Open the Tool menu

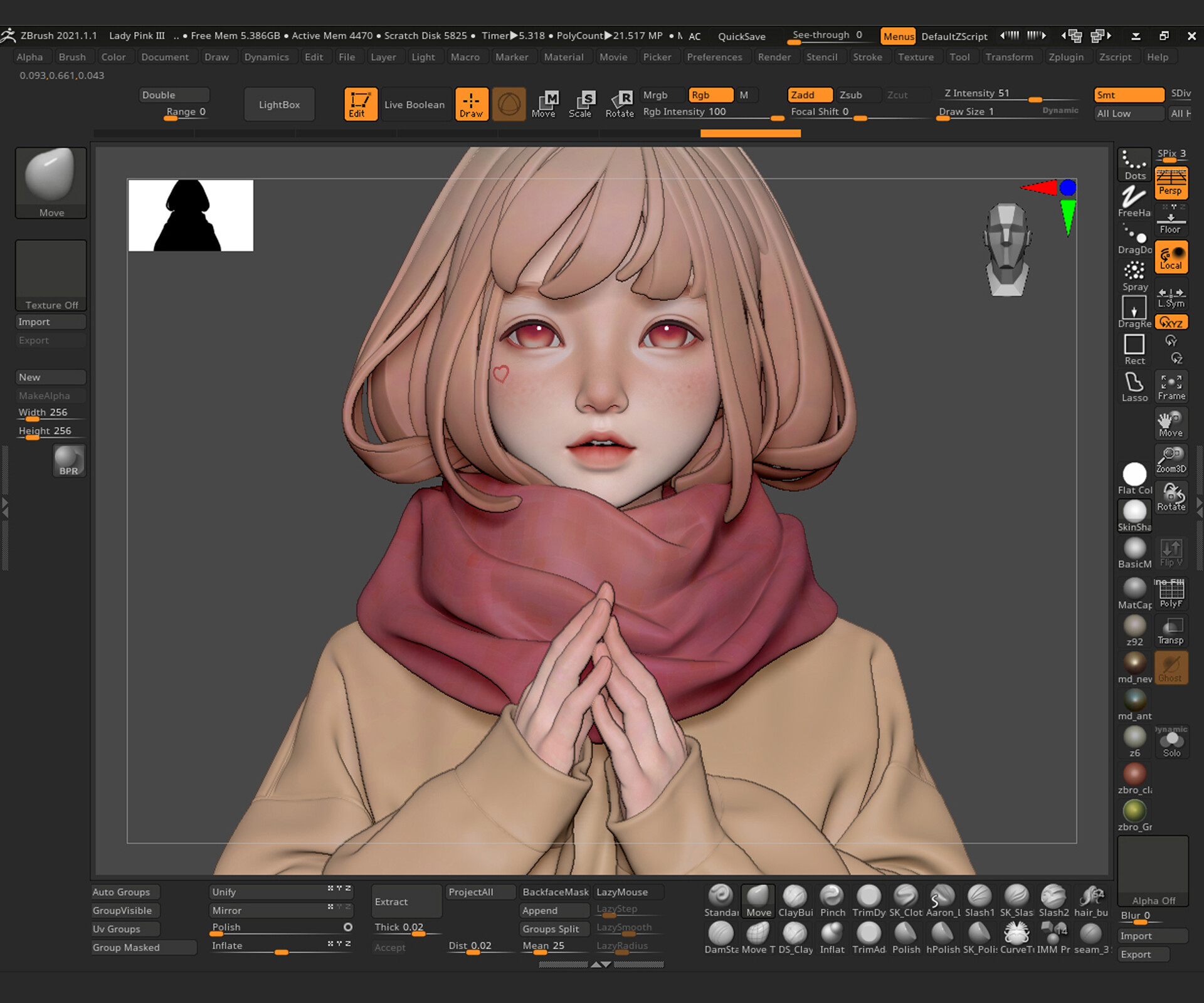(959, 57)
